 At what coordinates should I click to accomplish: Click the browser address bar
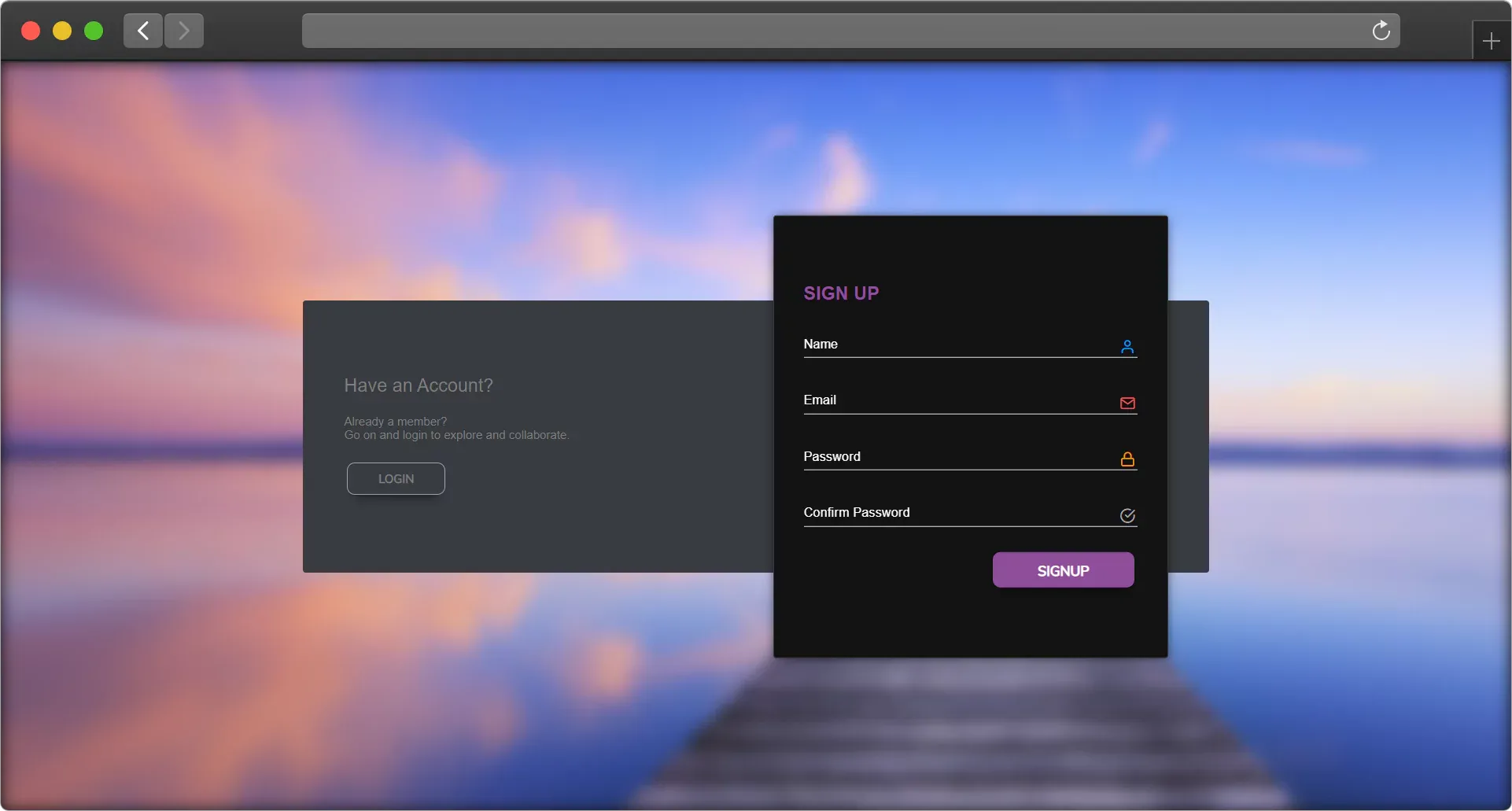[x=850, y=31]
